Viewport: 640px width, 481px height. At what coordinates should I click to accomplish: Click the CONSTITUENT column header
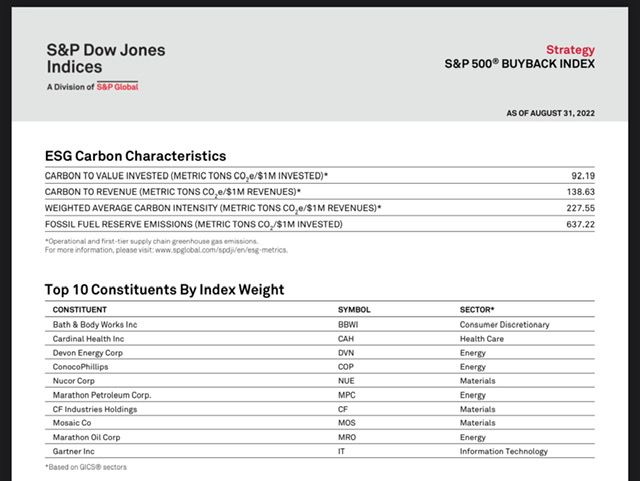pos(86,310)
